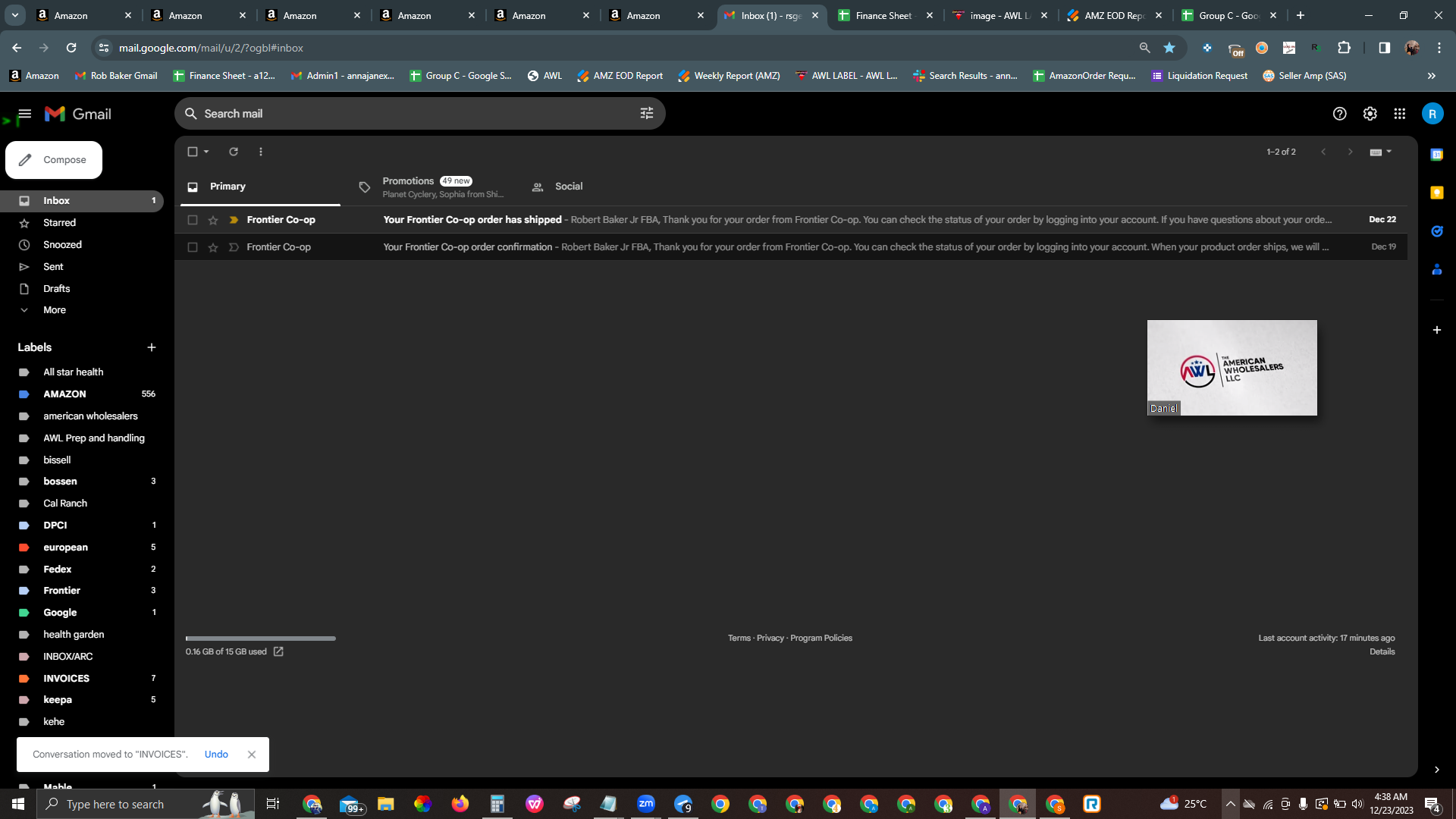Open Gmail Support help icon
1456x819 pixels.
[x=1340, y=114]
